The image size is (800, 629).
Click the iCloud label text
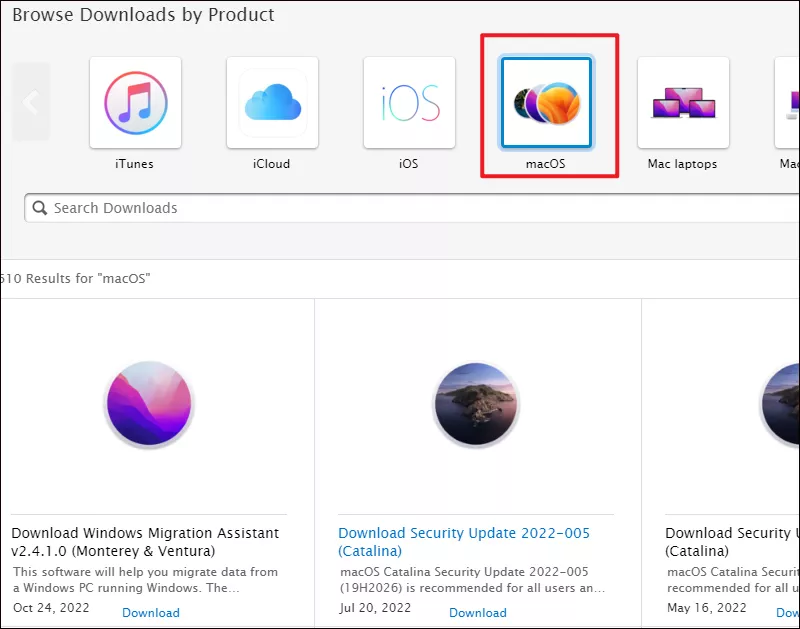271,164
